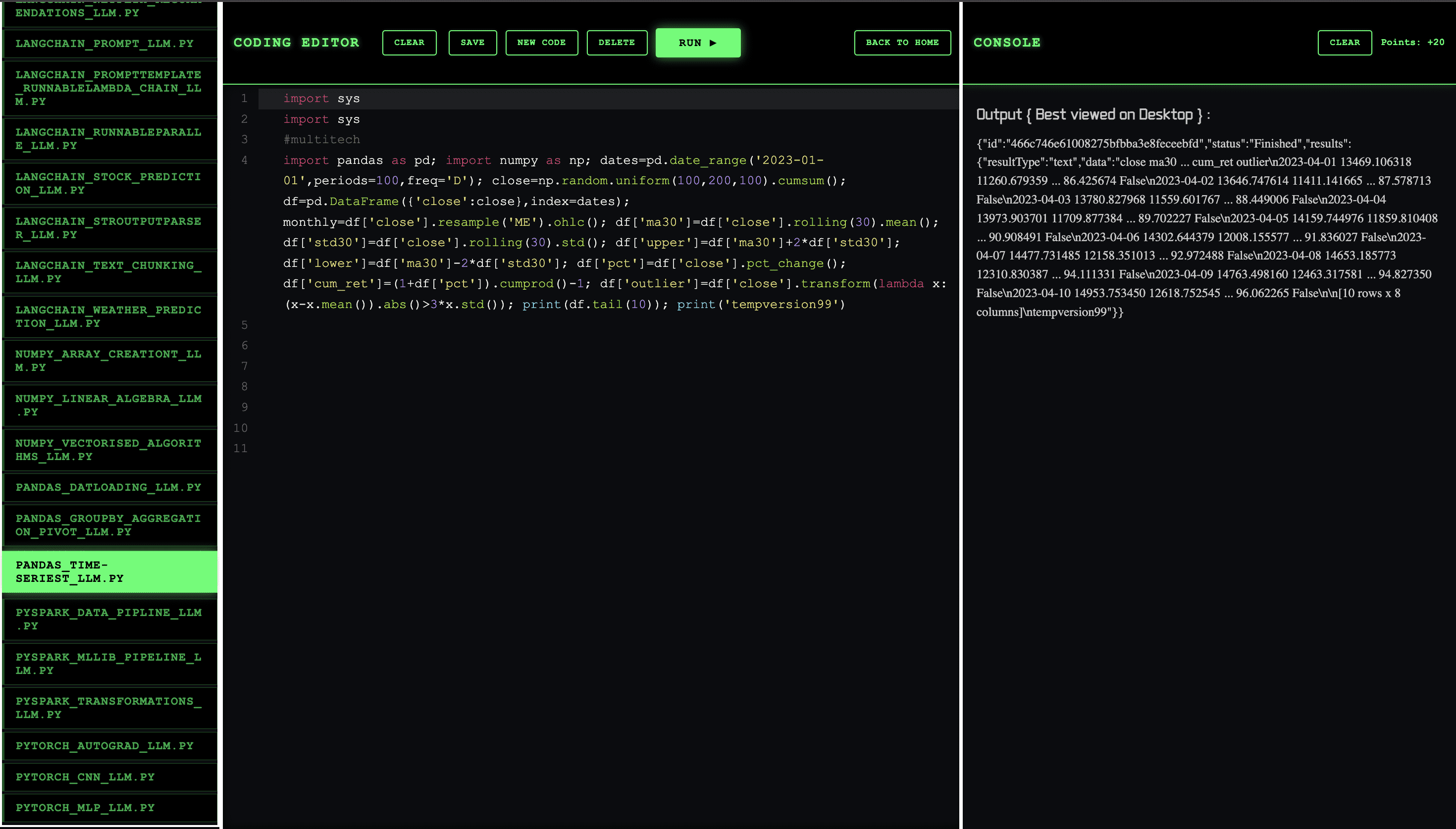Delete the current file

[x=617, y=43]
